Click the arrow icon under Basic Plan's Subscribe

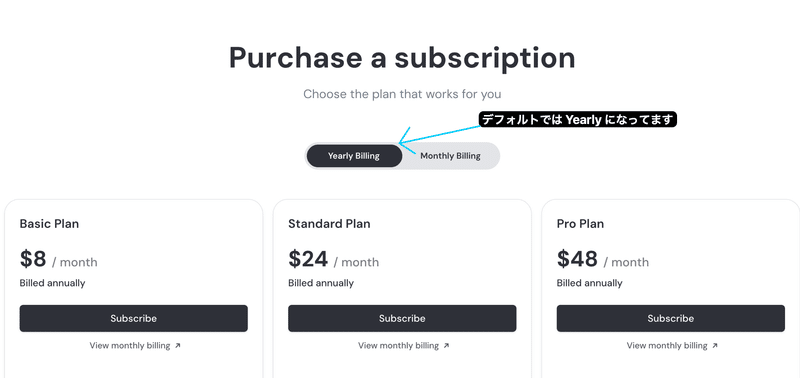click(178, 345)
